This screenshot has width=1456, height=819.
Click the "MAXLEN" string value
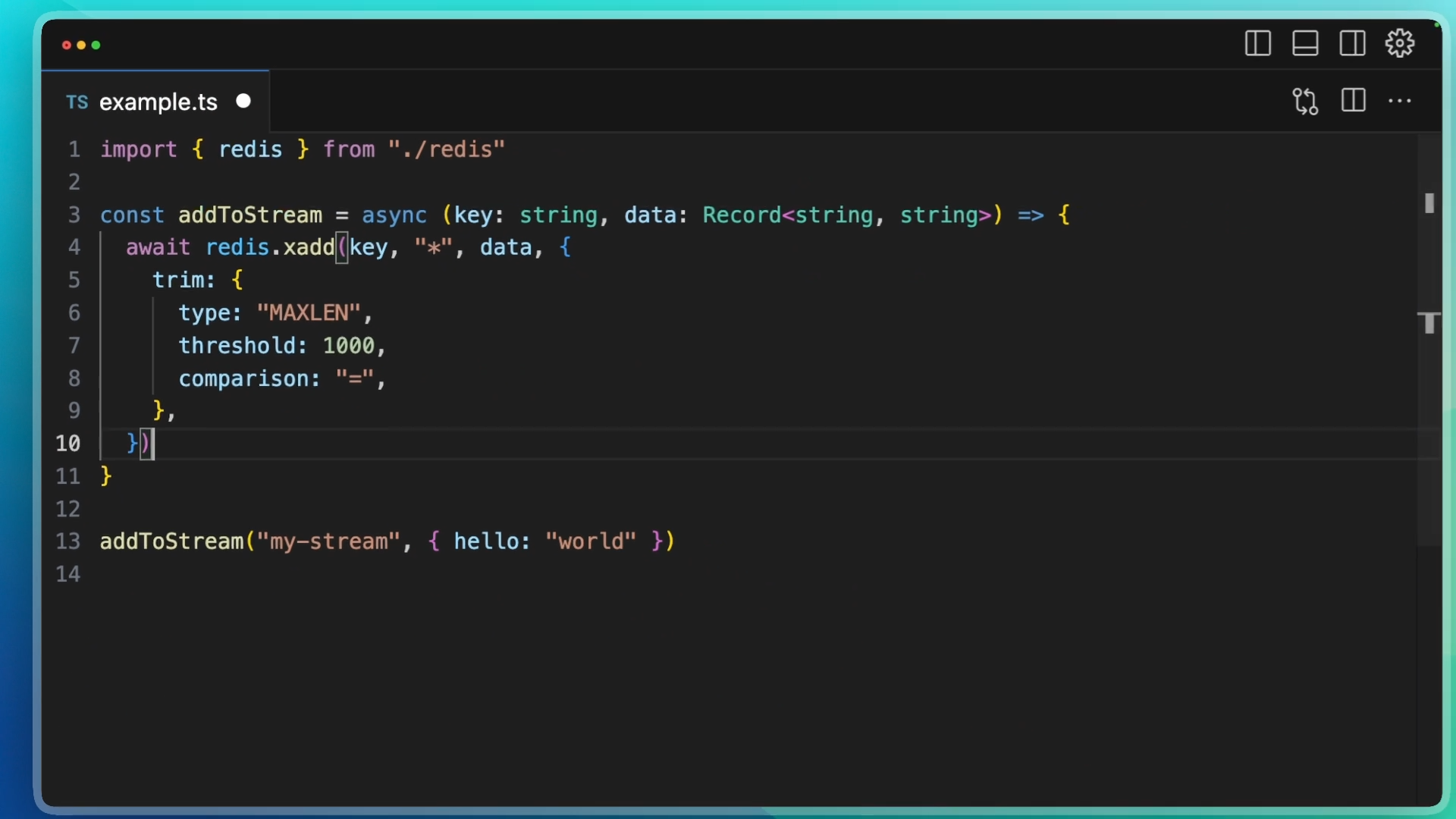pyautogui.click(x=308, y=313)
